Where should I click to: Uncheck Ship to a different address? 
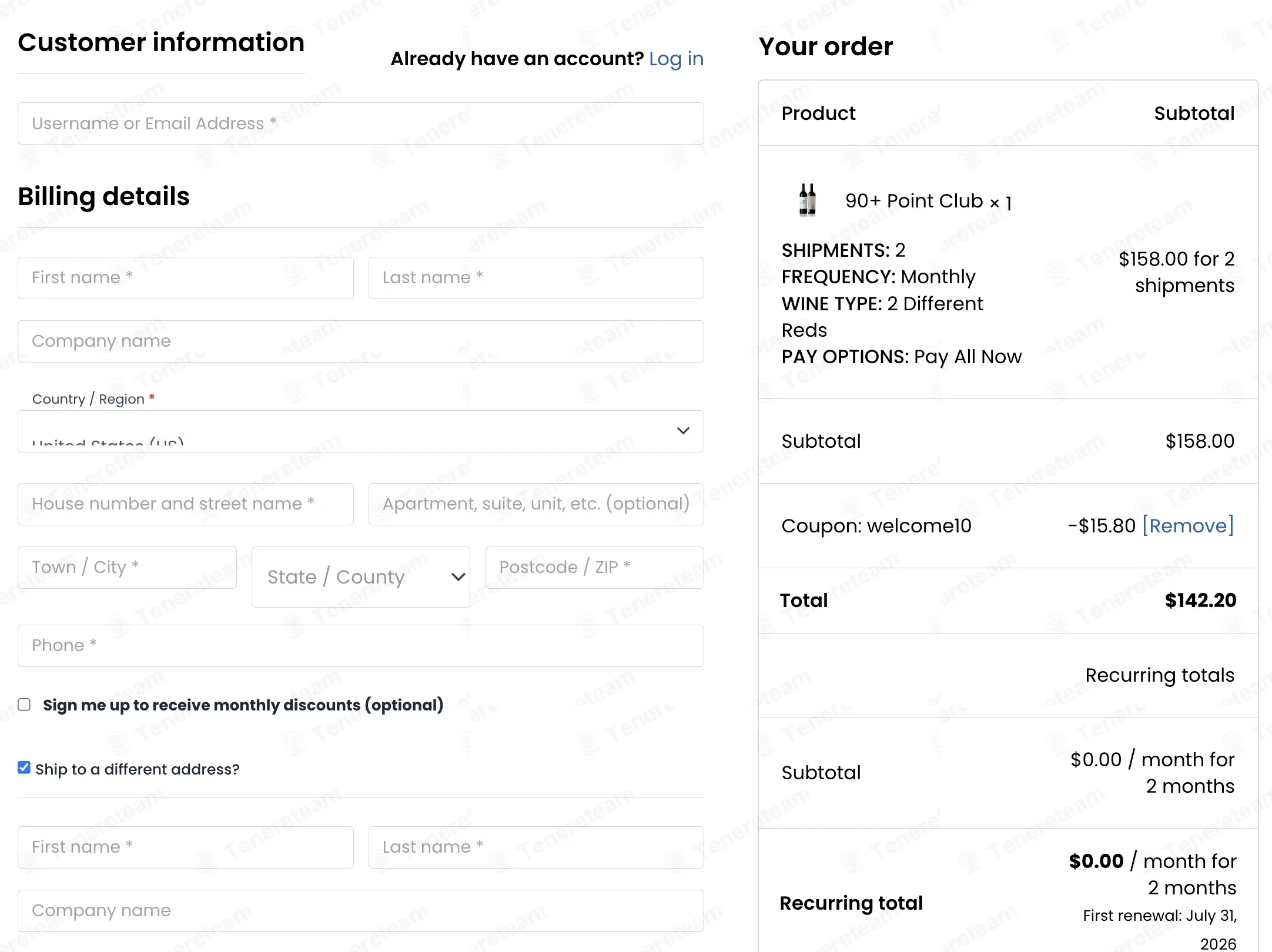[x=24, y=767]
